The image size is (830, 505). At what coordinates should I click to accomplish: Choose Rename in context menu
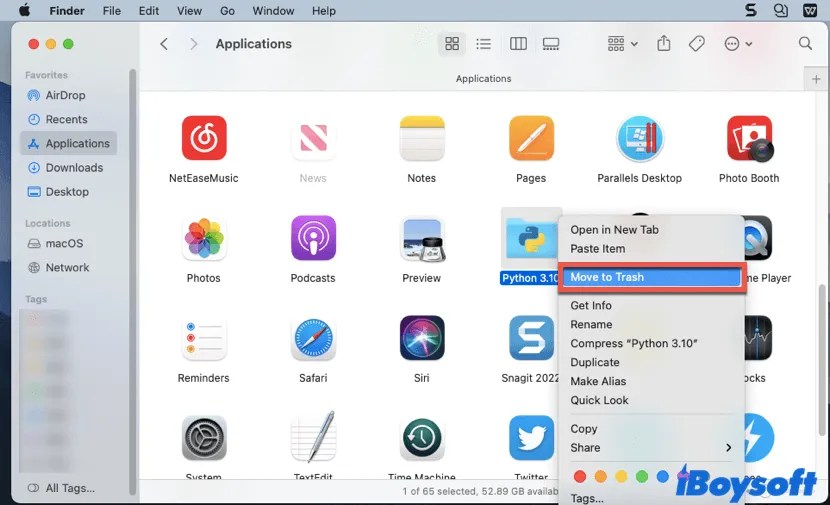(x=651, y=324)
